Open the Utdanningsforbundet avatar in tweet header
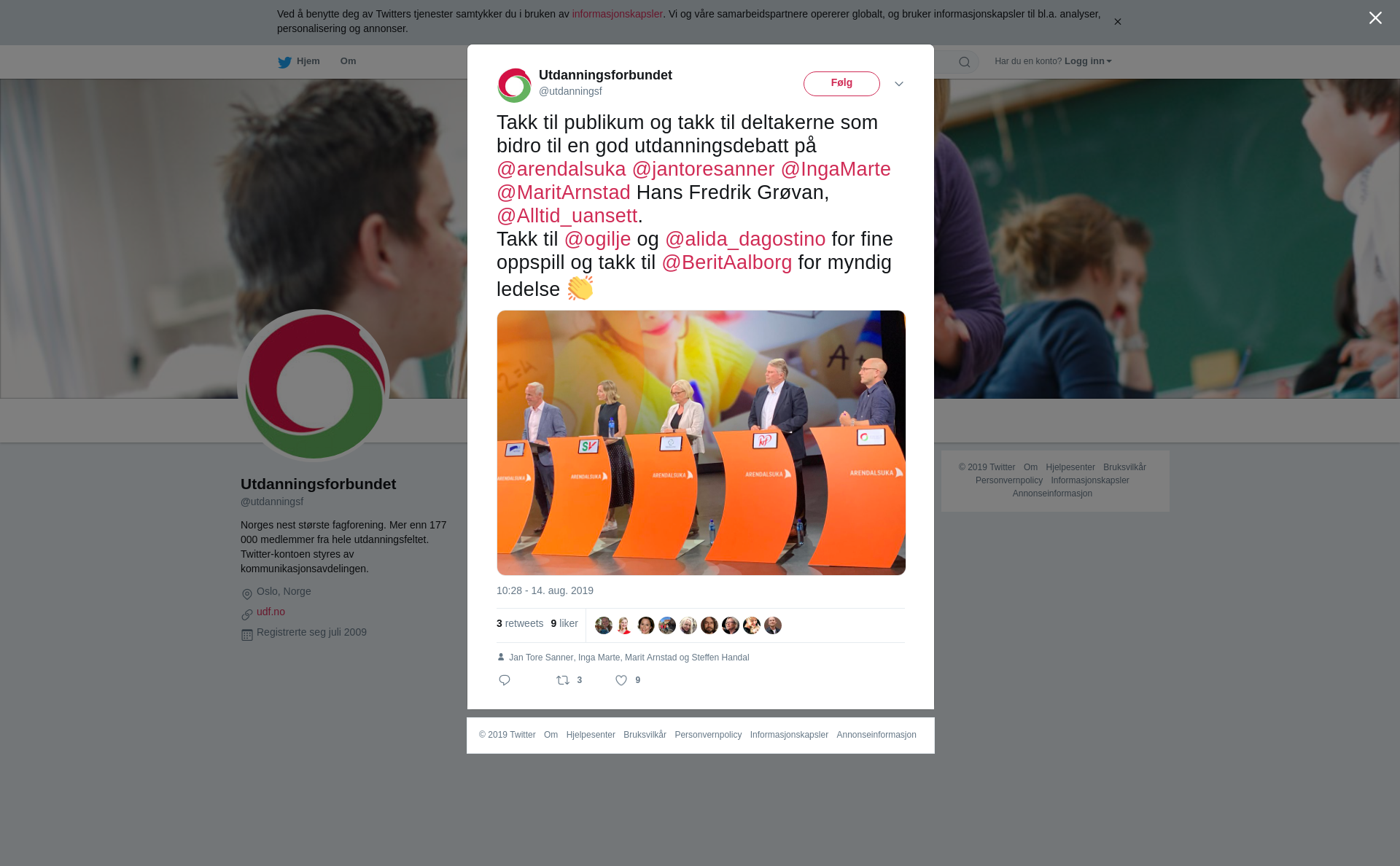Viewport: 1400px width, 866px height. click(515, 85)
